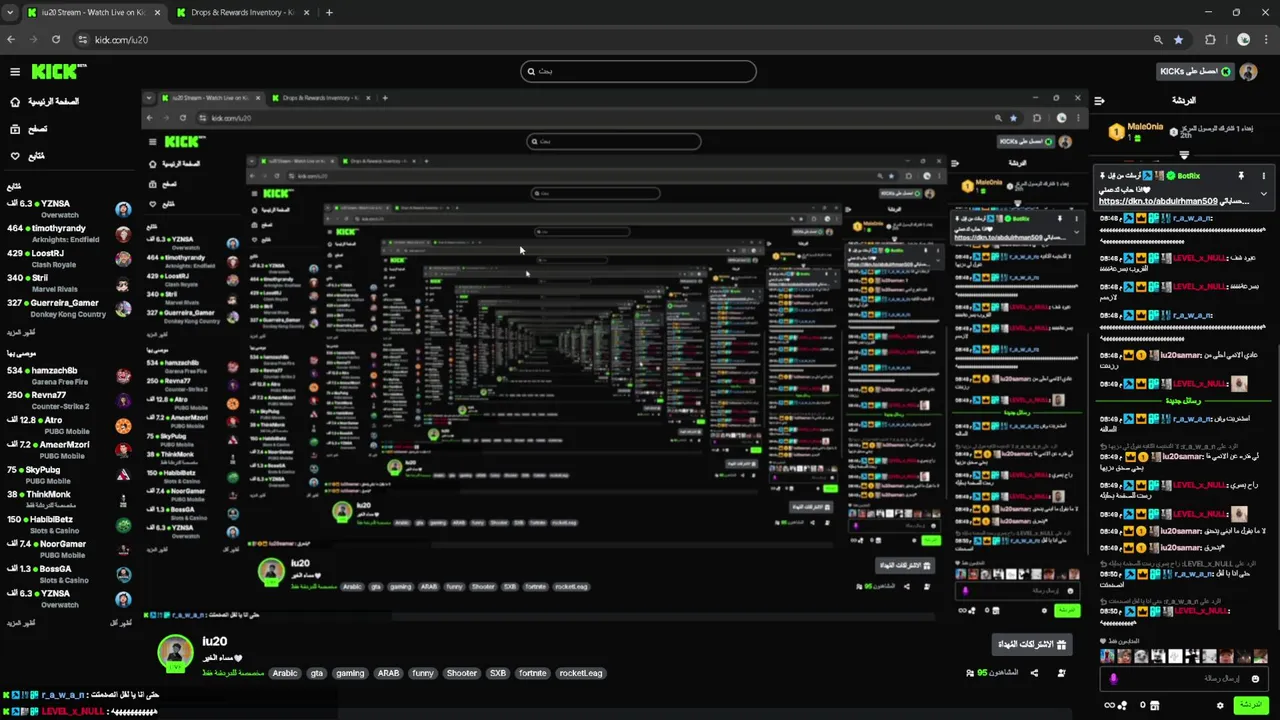Viewport: 1280px width, 720px height.
Task: Open the pinned BotRix message options menu
Action: 1263,176
